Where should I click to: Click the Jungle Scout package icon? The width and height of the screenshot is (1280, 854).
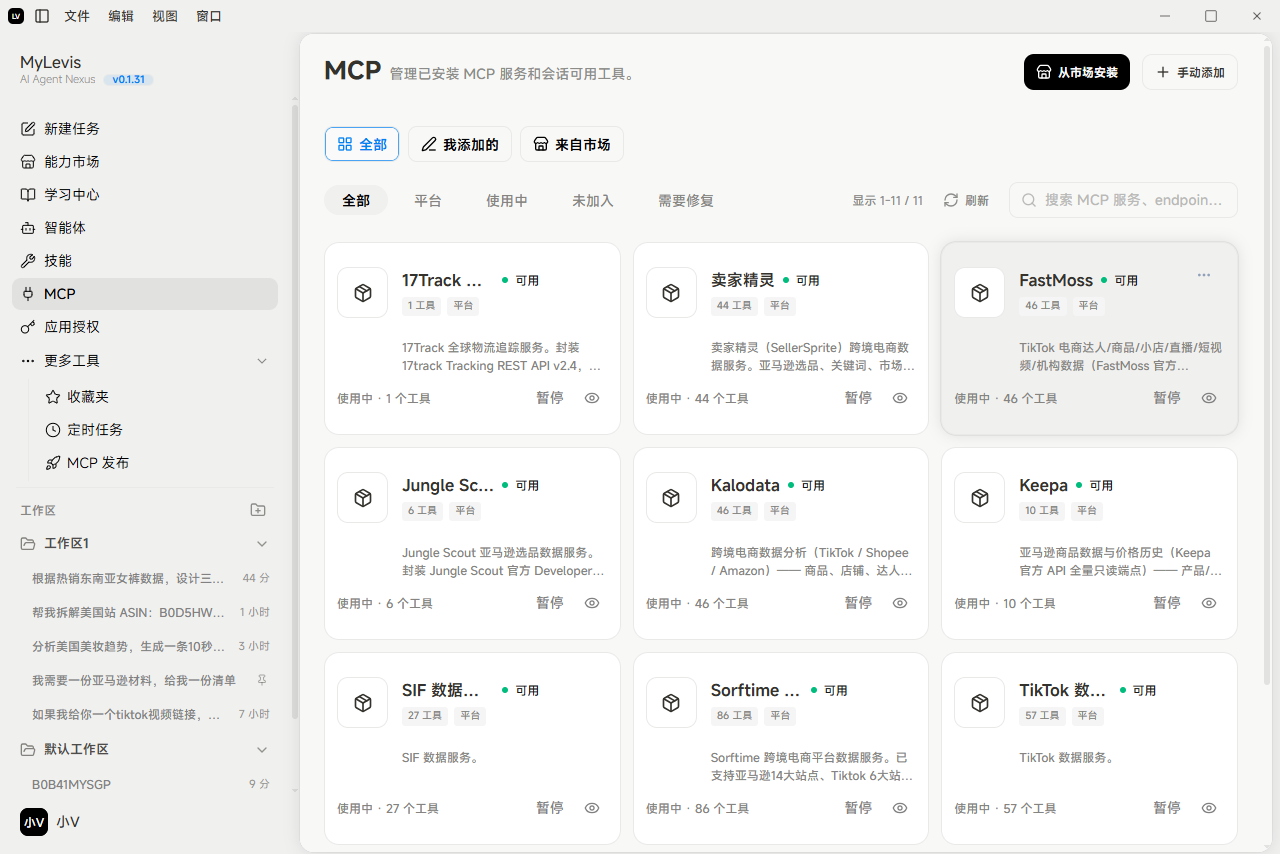coord(363,498)
